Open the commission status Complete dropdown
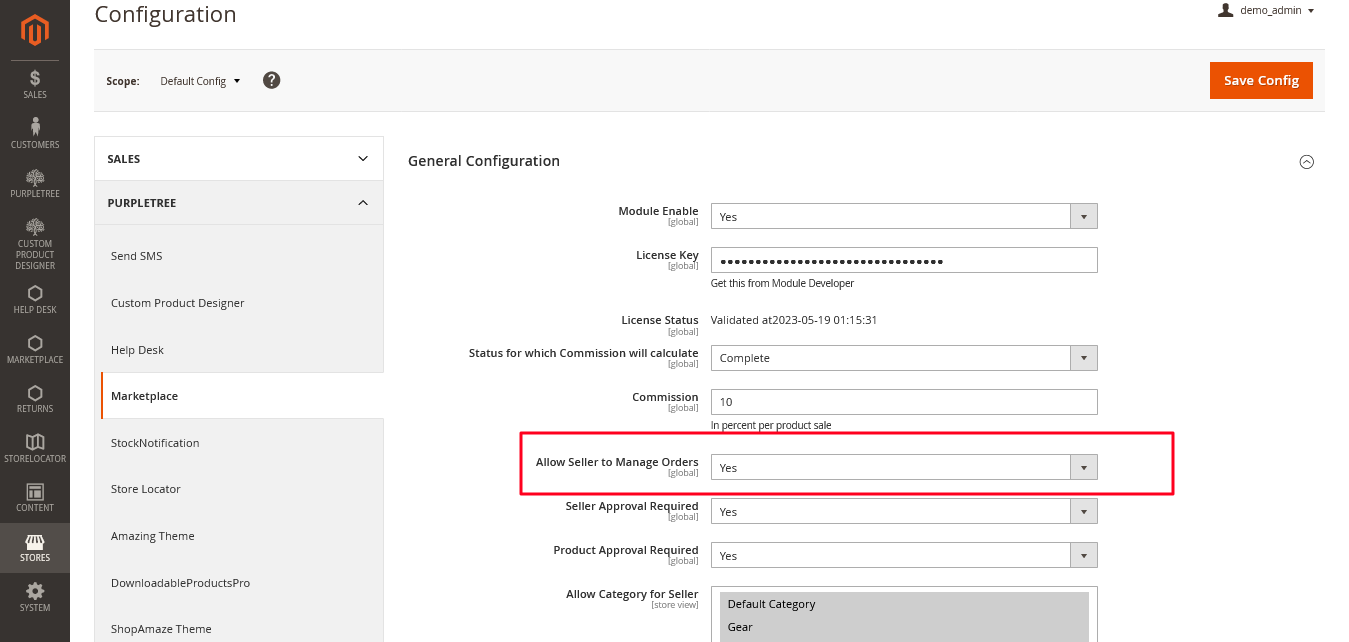Viewport: 1349px width, 642px height. click(904, 358)
